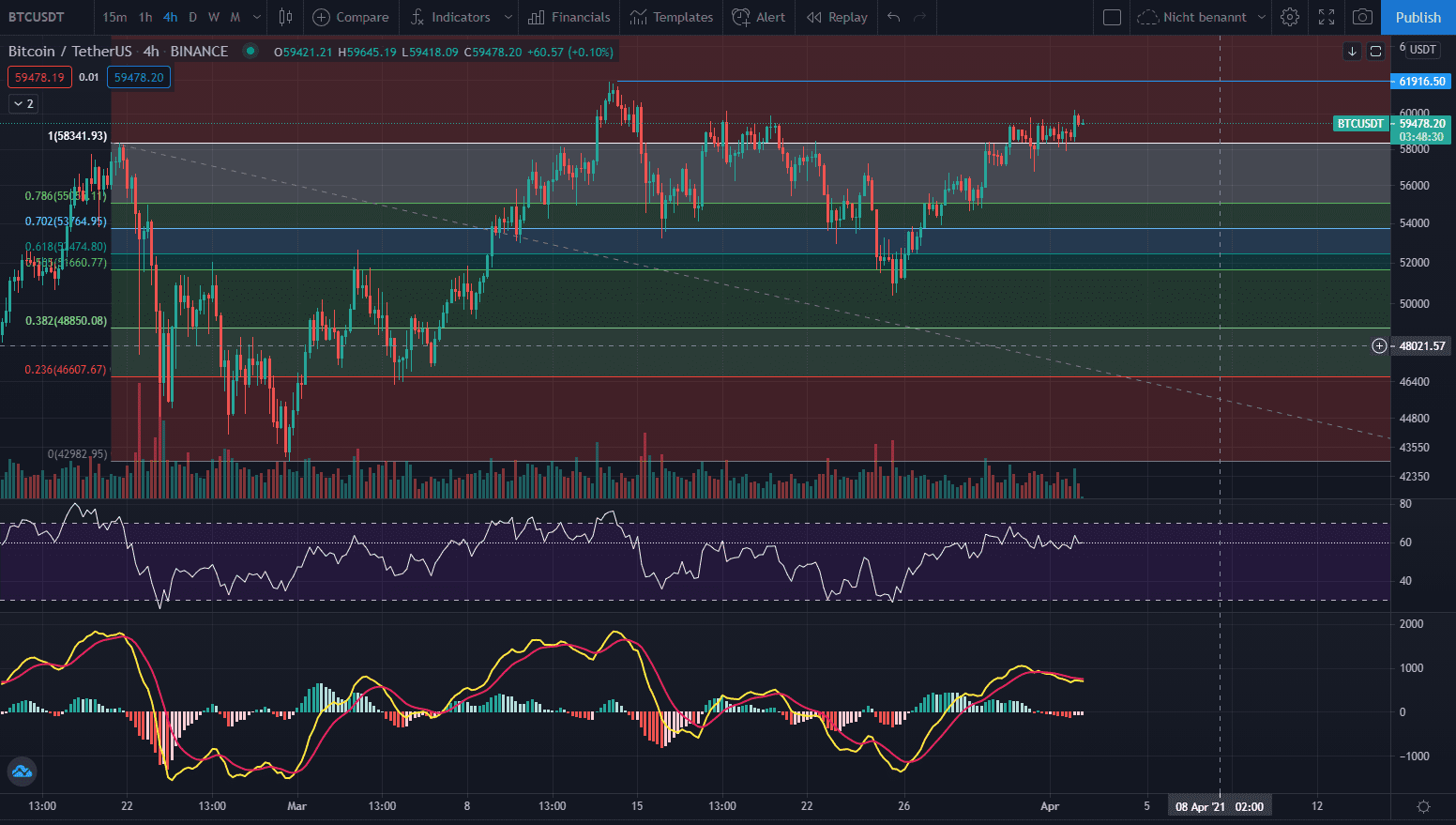Image resolution: width=1456 pixels, height=825 pixels.
Task: Open the candlestick chart style selector
Action: tap(285, 17)
